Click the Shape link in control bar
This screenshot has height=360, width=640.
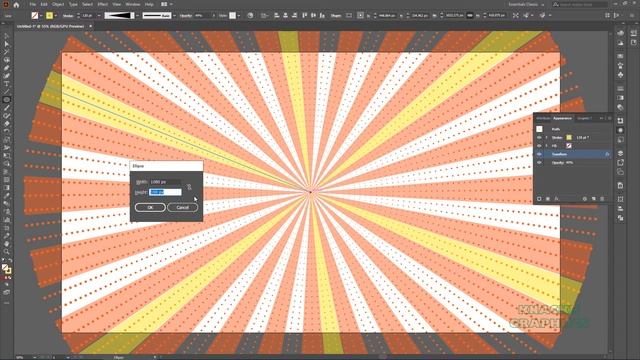(x=336, y=16)
